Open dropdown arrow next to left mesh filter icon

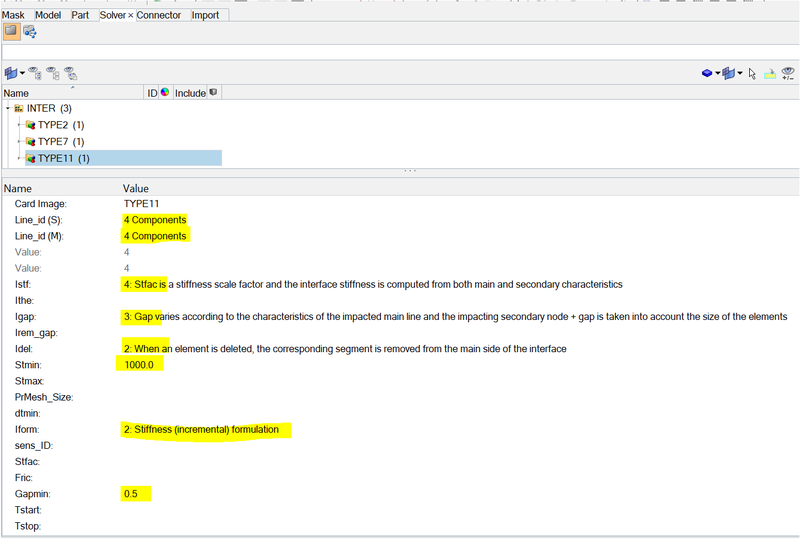(22, 74)
